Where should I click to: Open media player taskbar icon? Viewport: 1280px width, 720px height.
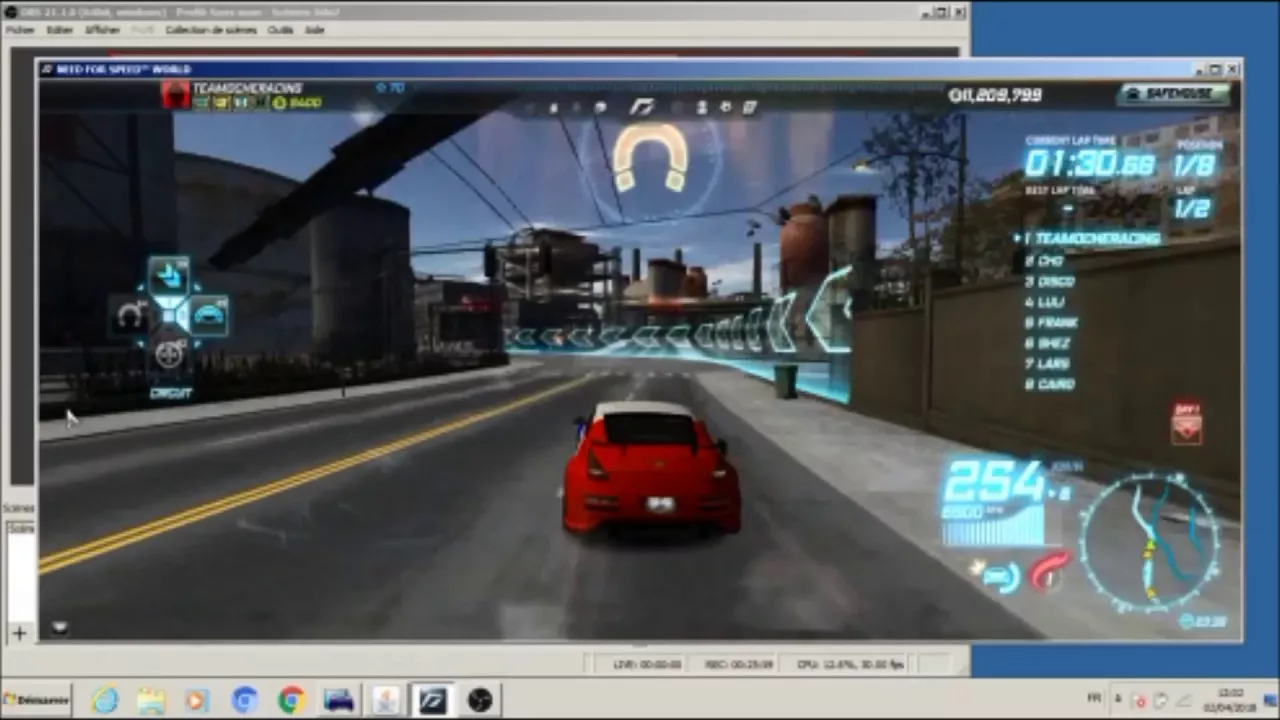(x=197, y=700)
